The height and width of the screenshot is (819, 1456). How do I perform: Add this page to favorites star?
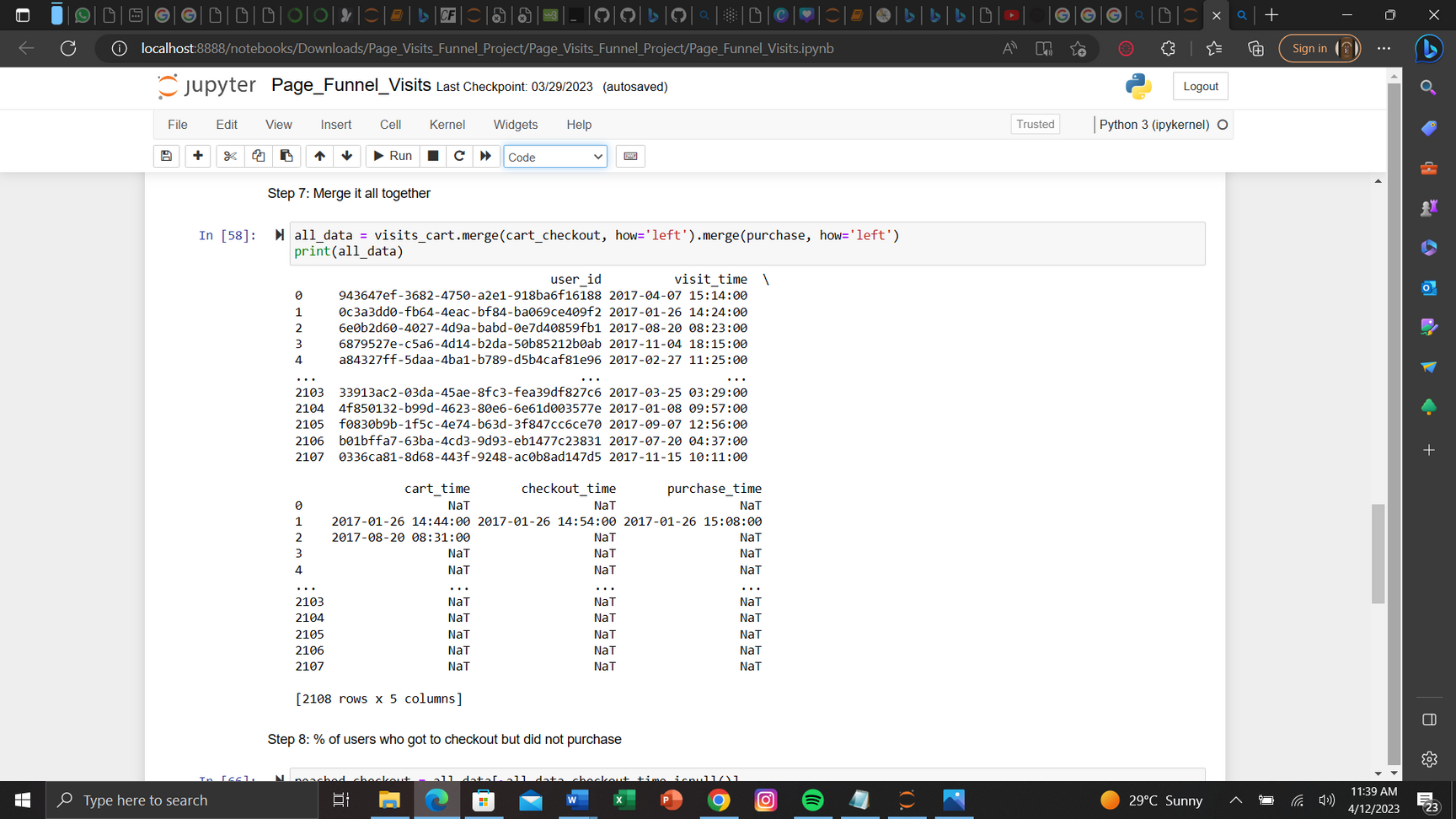(1078, 48)
